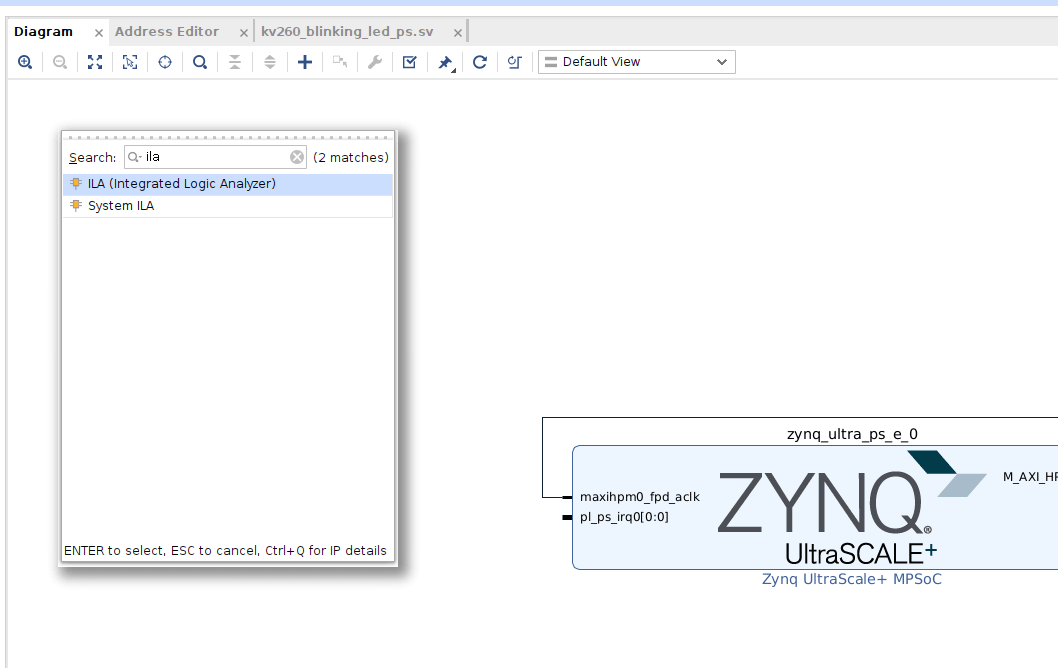
Task: Open Customize Block via the wrench icon
Action: [375, 62]
